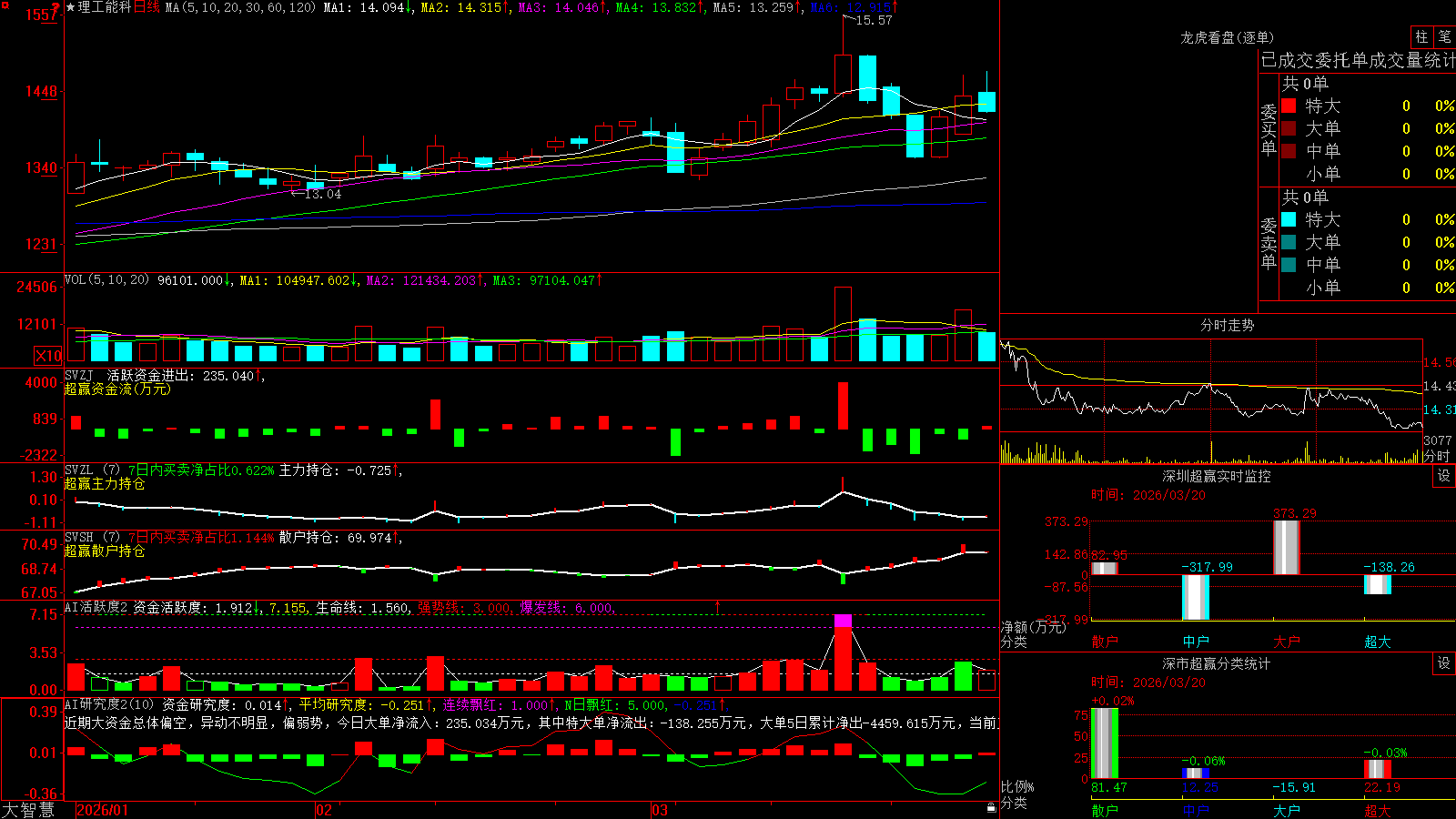Switch to 笔 tick view
Image resolution: width=1456 pixels, height=819 pixels.
(1445, 37)
